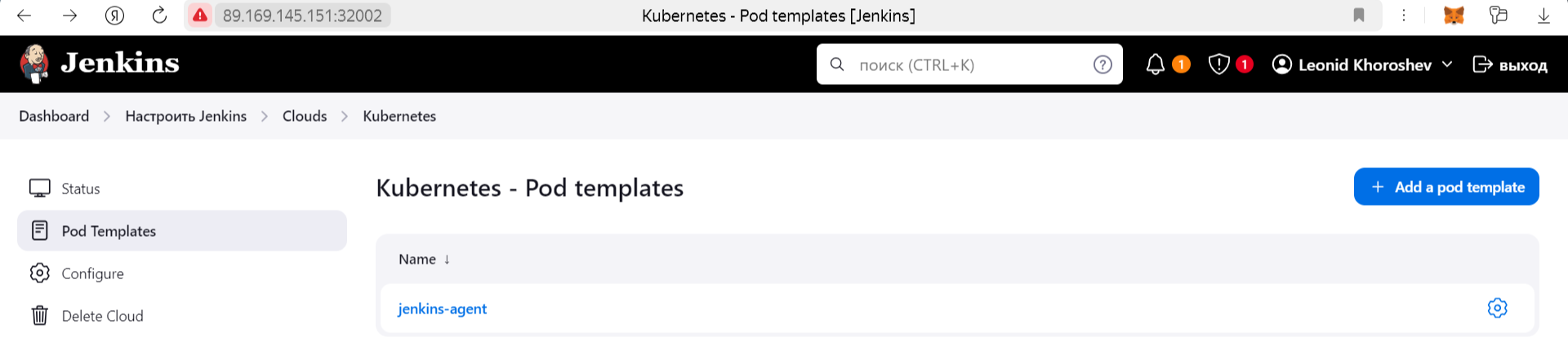This screenshot has height=342, width=1568.
Task: Click the MetaMask fox extension icon
Action: [1454, 16]
